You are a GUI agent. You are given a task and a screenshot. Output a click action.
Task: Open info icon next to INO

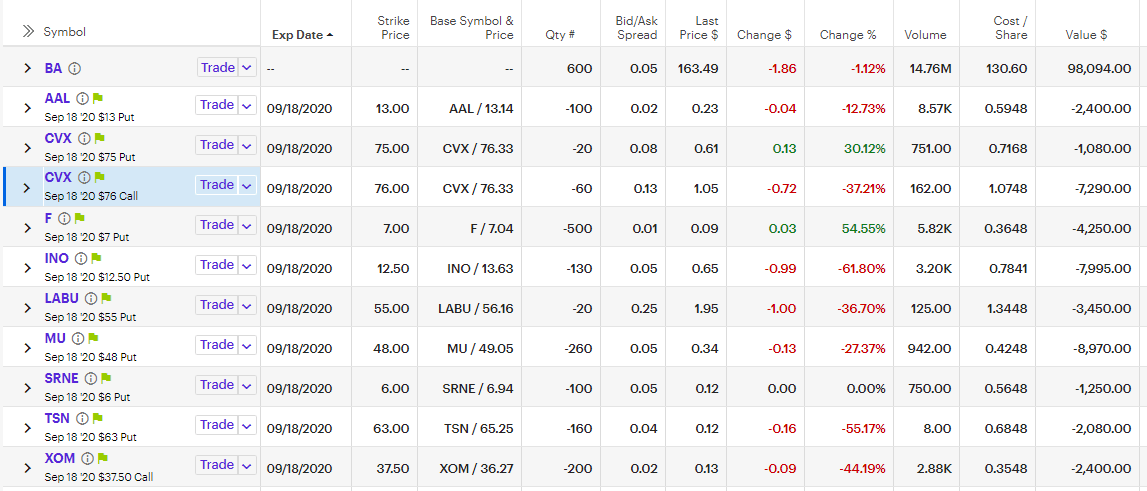80,258
